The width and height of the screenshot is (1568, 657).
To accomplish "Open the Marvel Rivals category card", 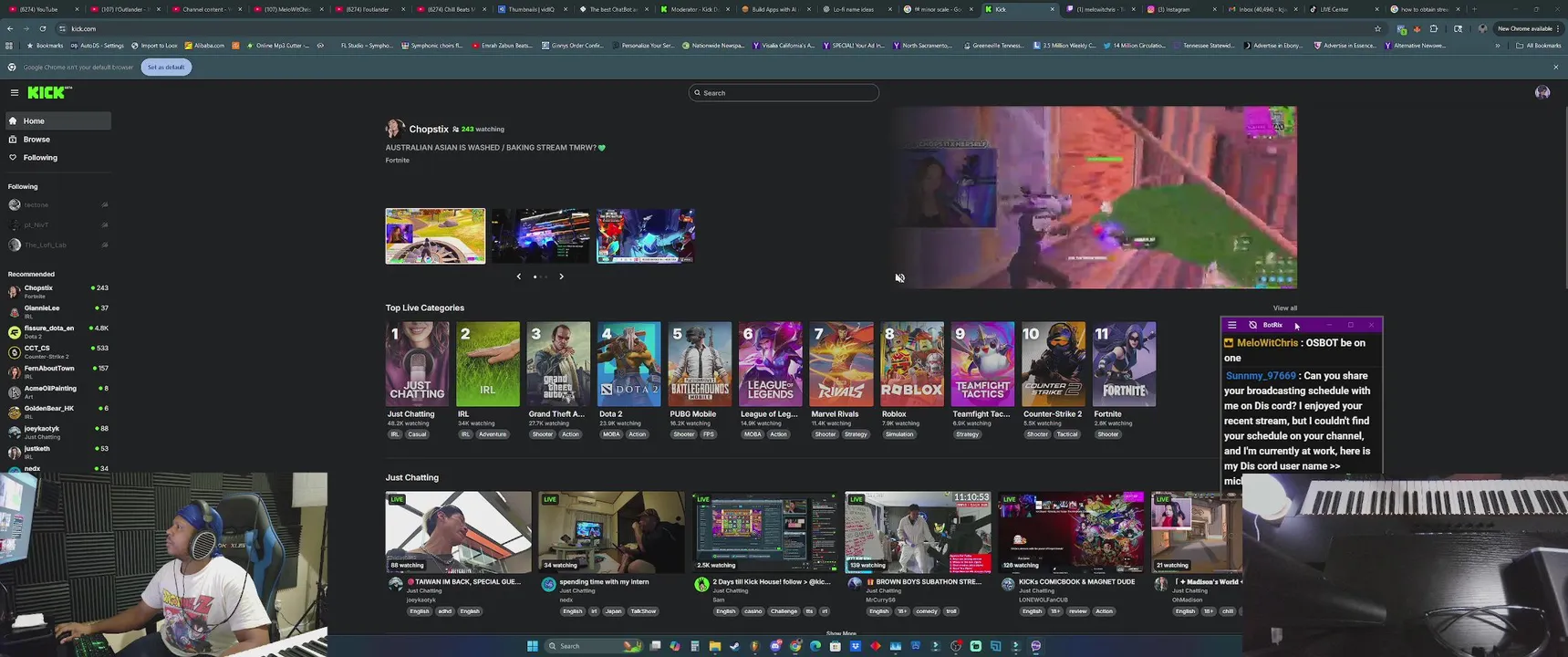I will coord(841,364).
